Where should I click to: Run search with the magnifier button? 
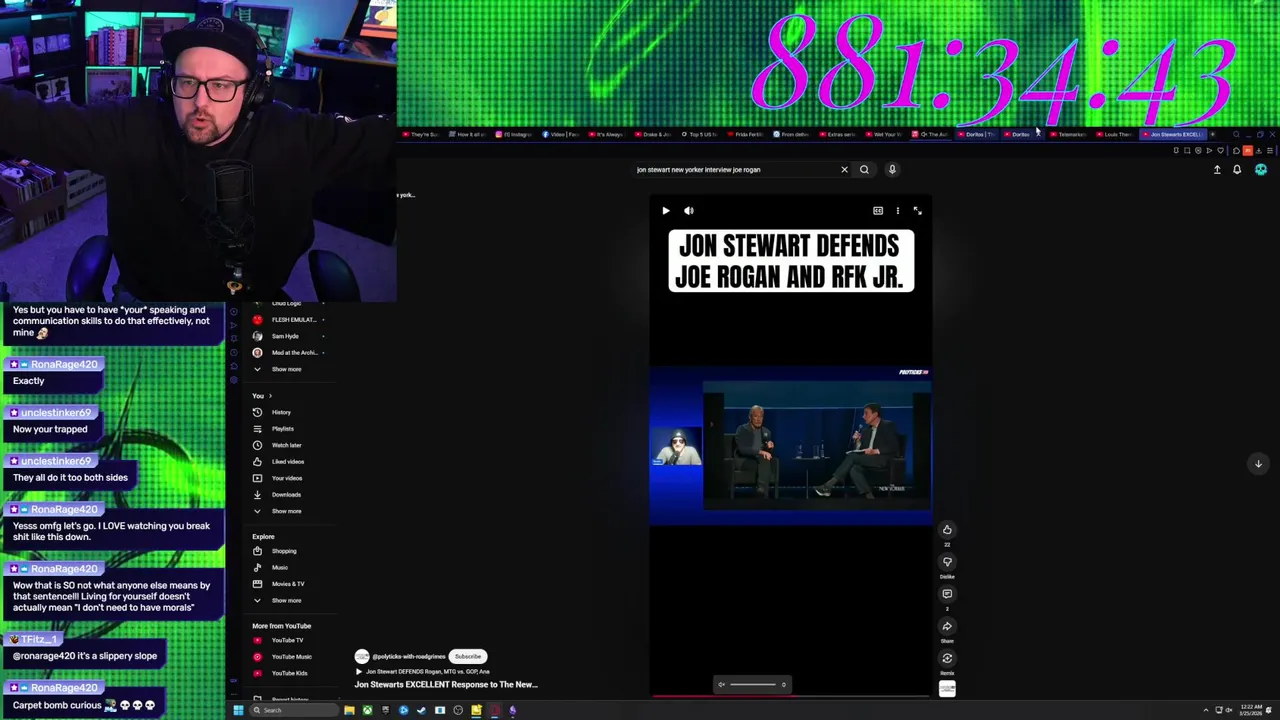pos(864,170)
